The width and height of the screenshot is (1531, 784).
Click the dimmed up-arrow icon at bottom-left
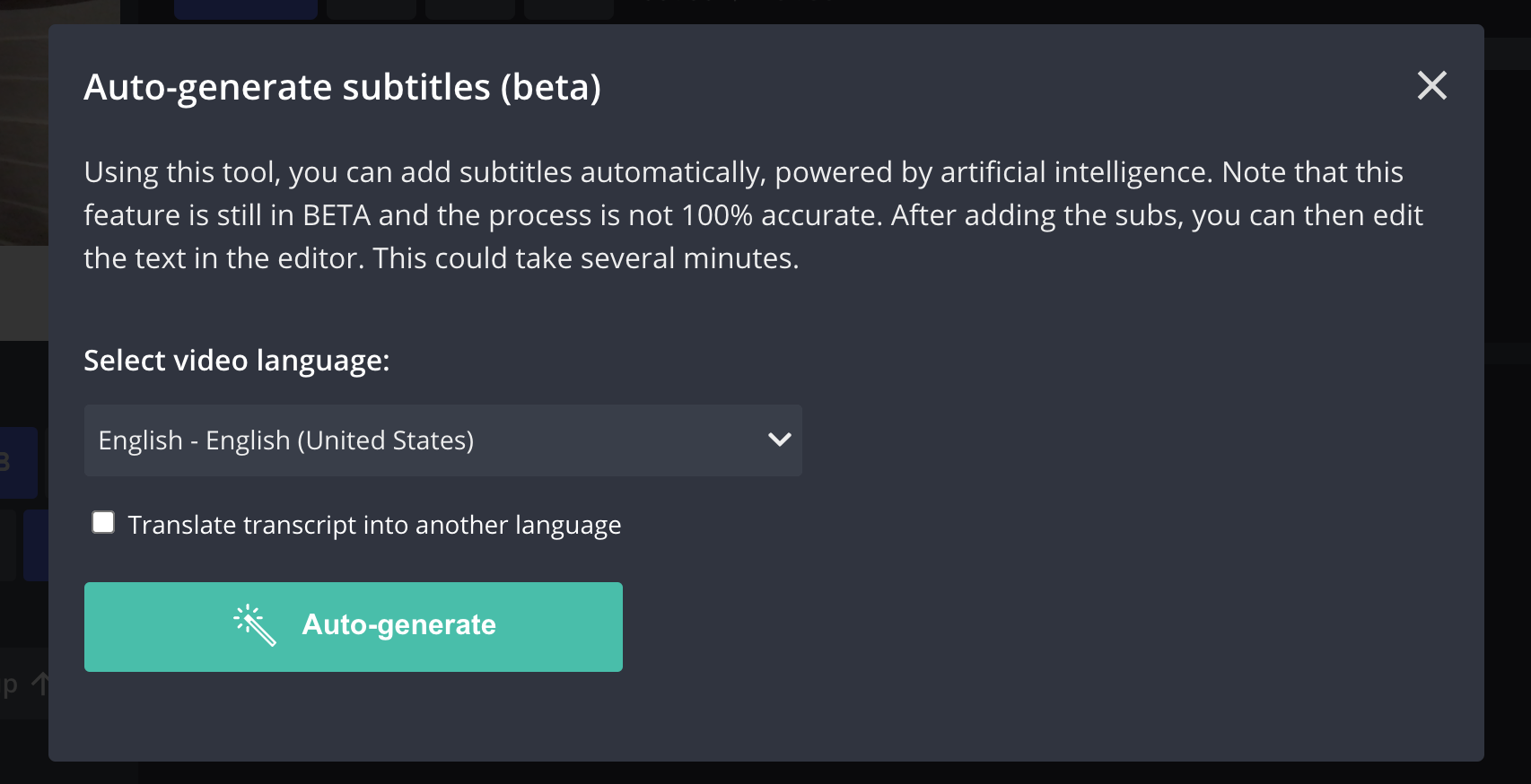40,685
